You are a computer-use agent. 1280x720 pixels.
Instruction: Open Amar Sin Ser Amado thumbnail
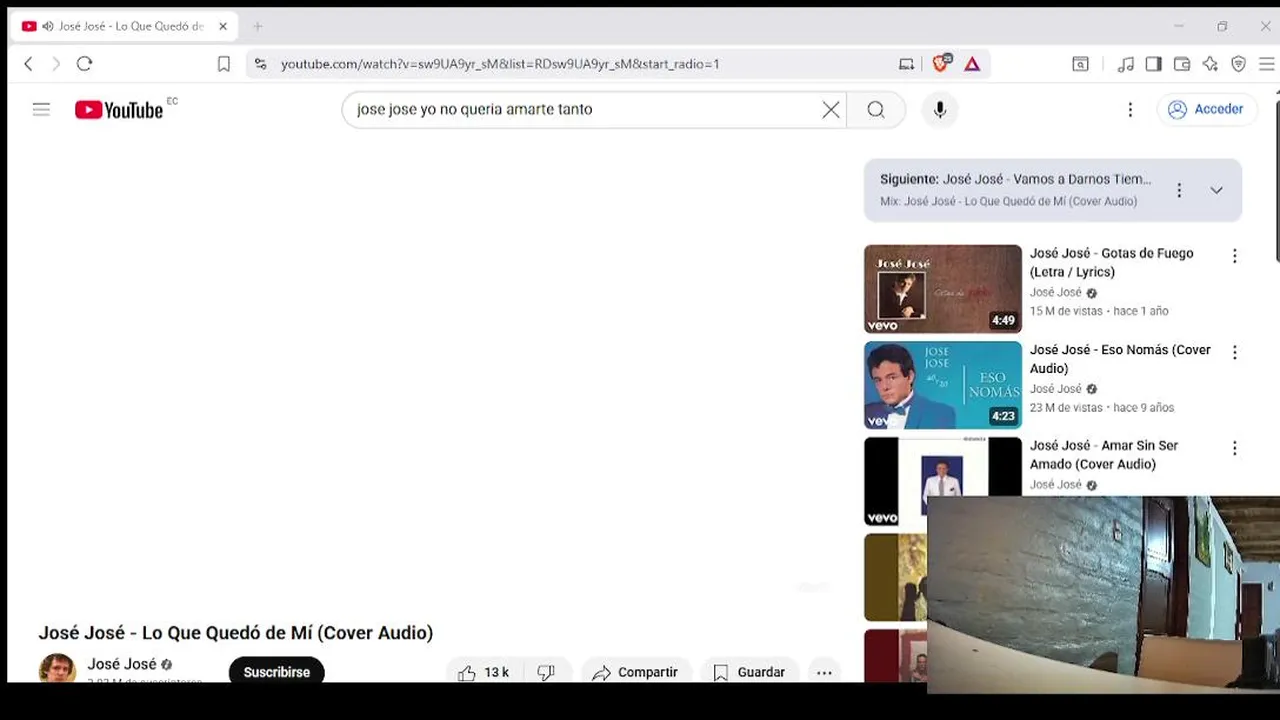(x=943, y=481)
